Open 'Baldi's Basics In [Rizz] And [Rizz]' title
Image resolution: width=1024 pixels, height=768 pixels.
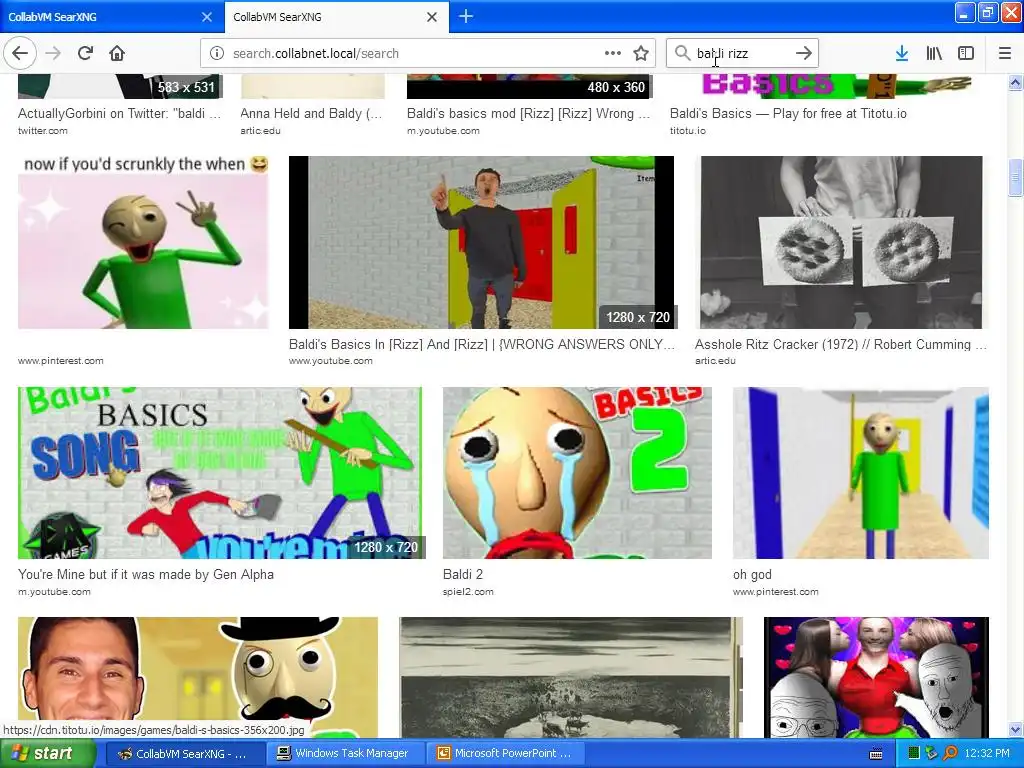[x=482, y=344]
